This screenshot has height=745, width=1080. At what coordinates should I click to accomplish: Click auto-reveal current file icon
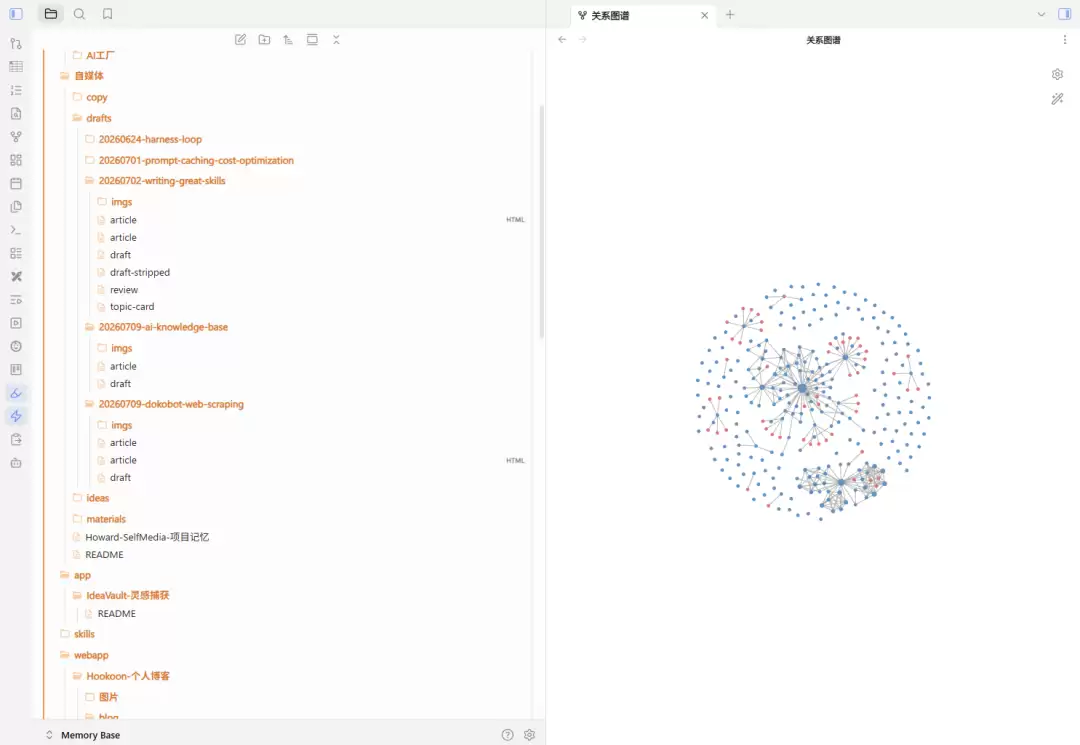(312, 40)
